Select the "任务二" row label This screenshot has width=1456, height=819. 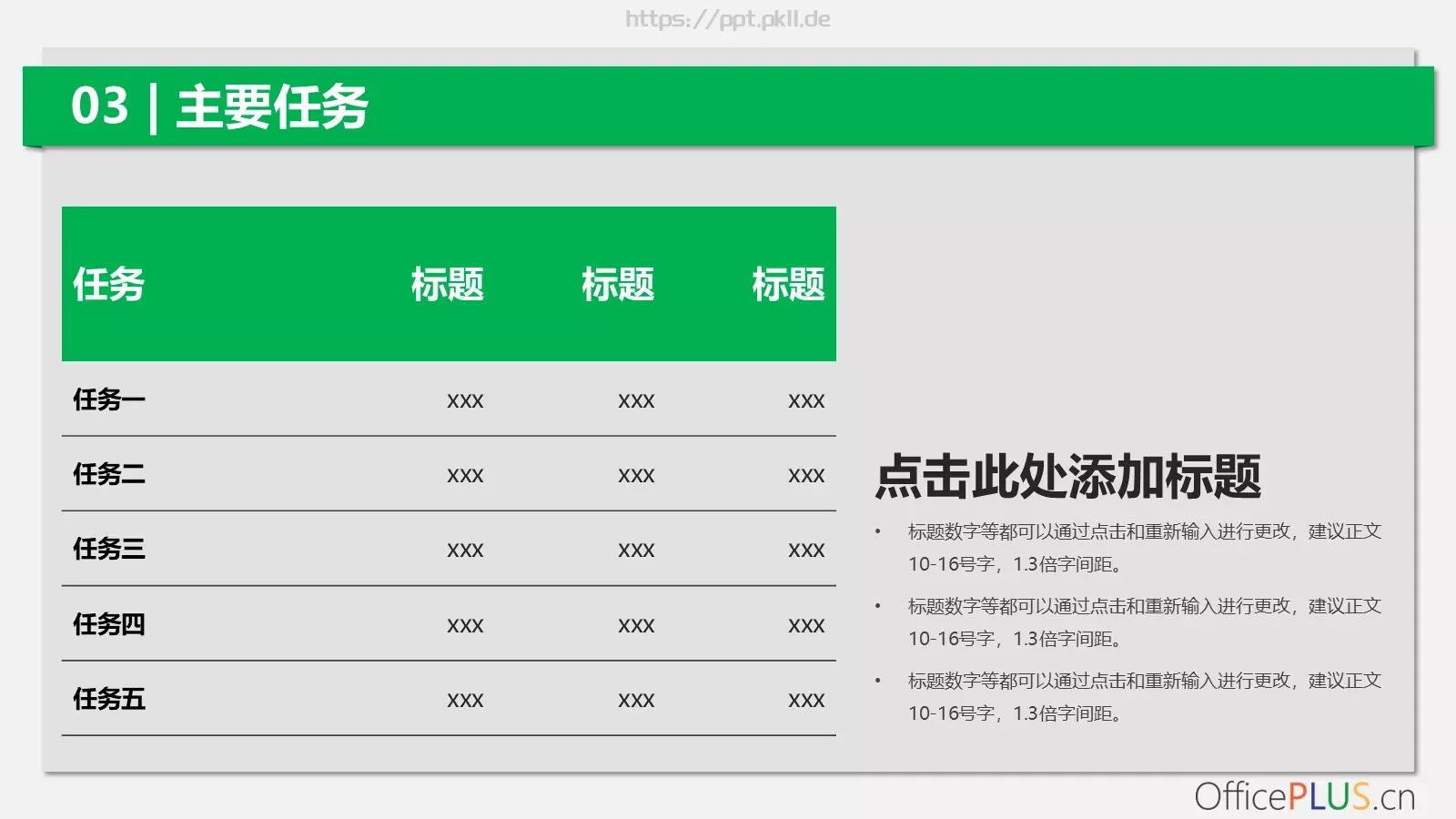pos(109,474)
